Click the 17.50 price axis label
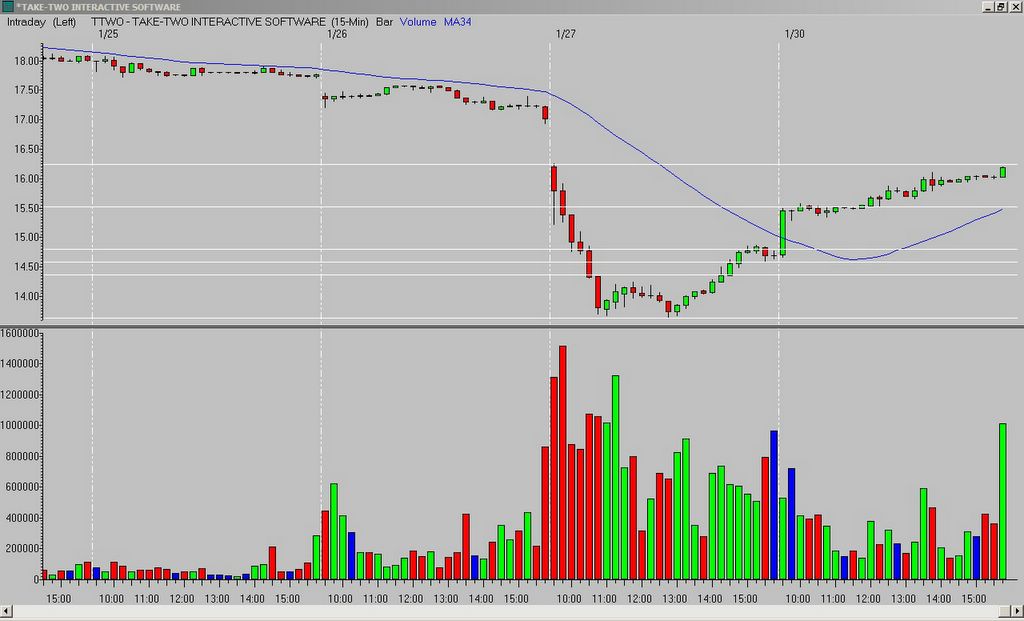 click(27, 90)
